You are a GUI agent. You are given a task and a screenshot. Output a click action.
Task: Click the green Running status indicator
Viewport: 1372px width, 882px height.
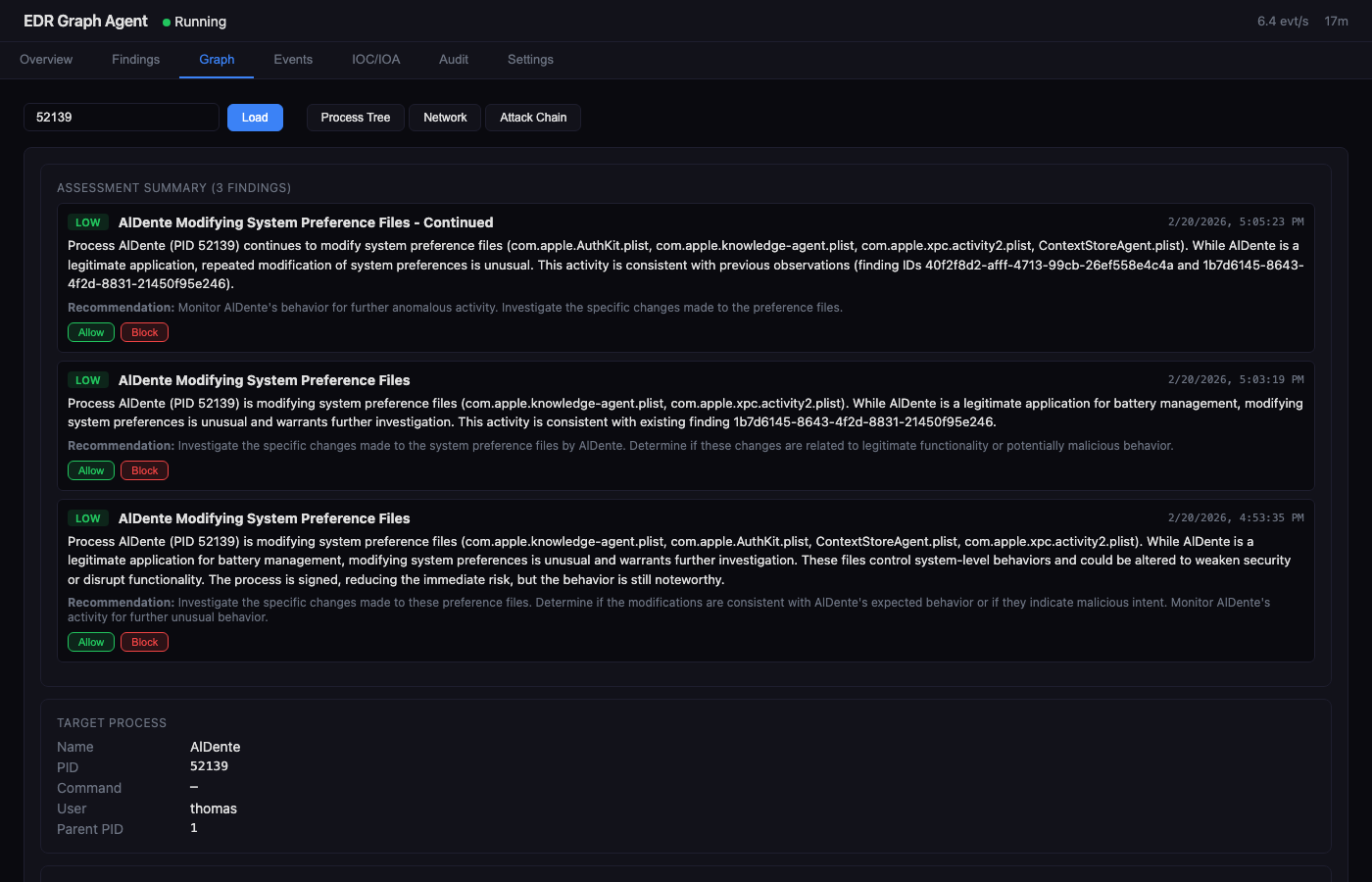point(194,22)
